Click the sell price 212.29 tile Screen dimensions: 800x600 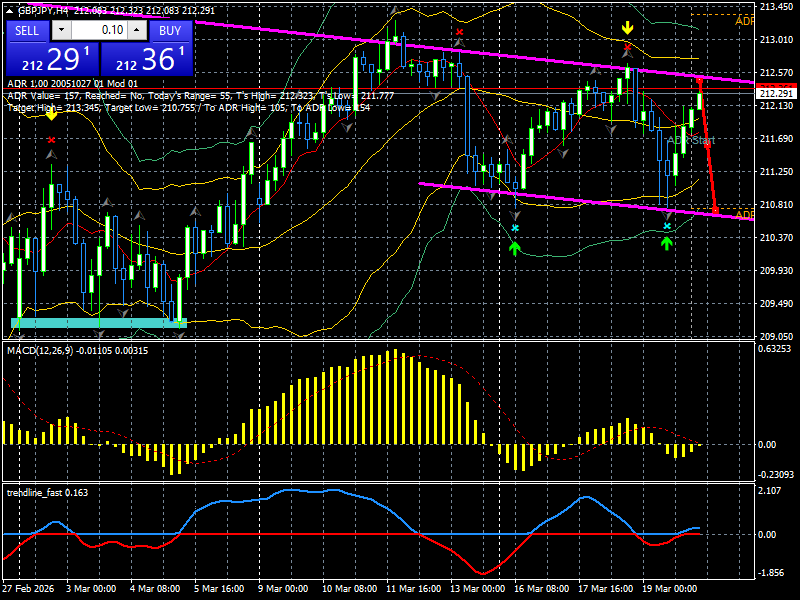pos(52,58)
